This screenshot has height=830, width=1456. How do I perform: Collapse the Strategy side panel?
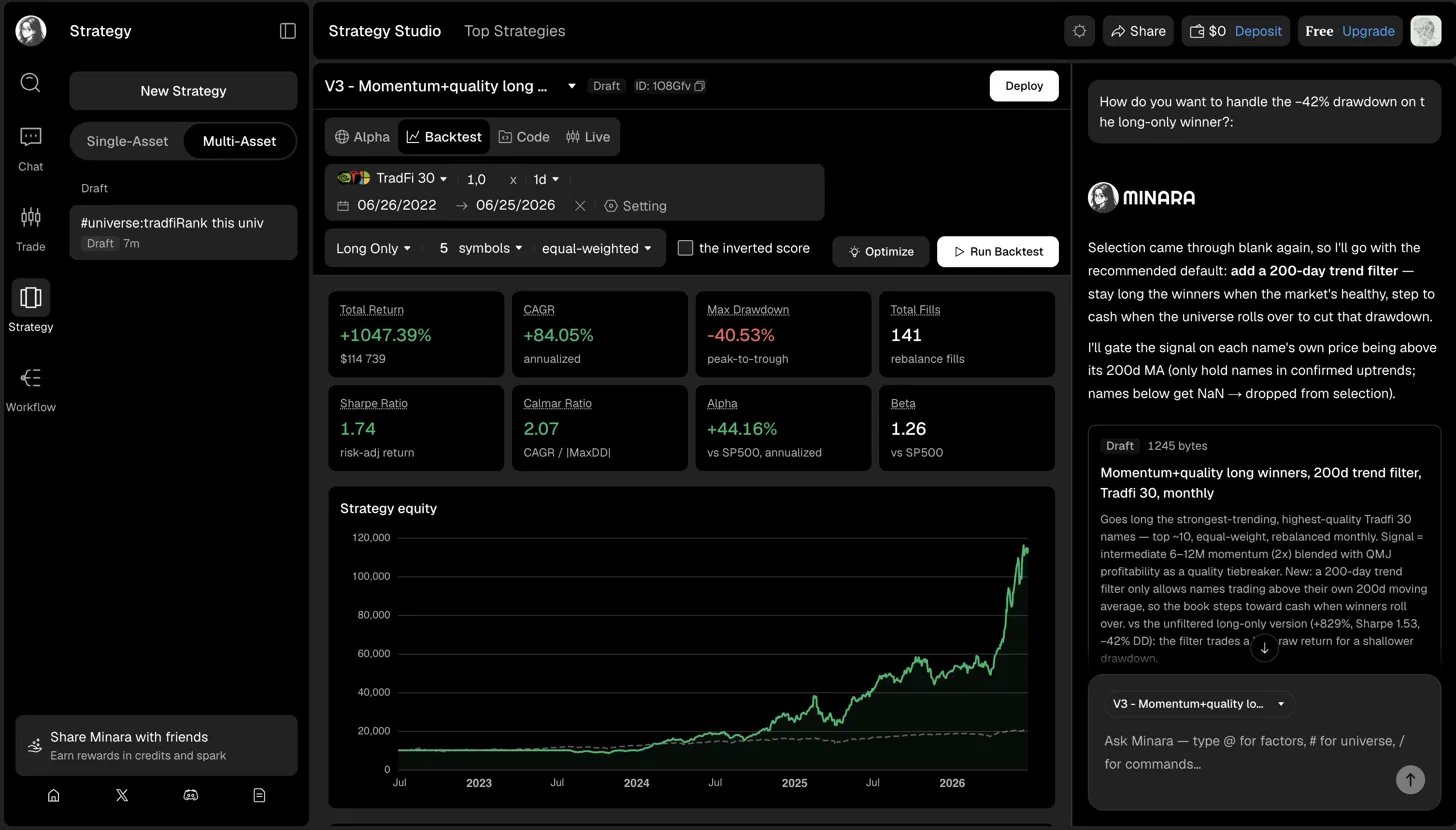[288, 31]
